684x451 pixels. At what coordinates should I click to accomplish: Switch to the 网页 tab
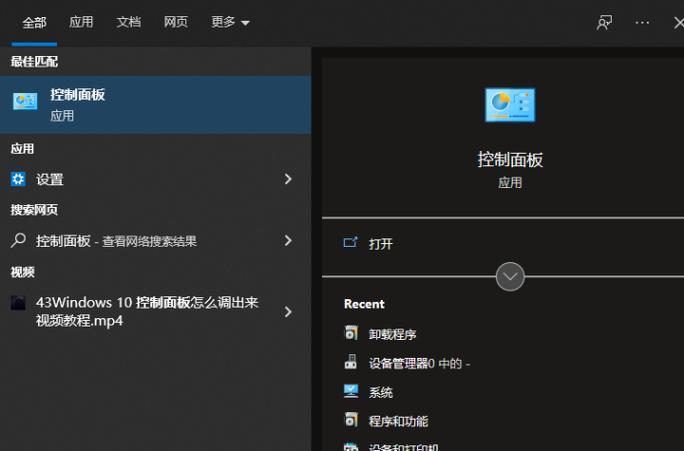[x=176, y=22]
